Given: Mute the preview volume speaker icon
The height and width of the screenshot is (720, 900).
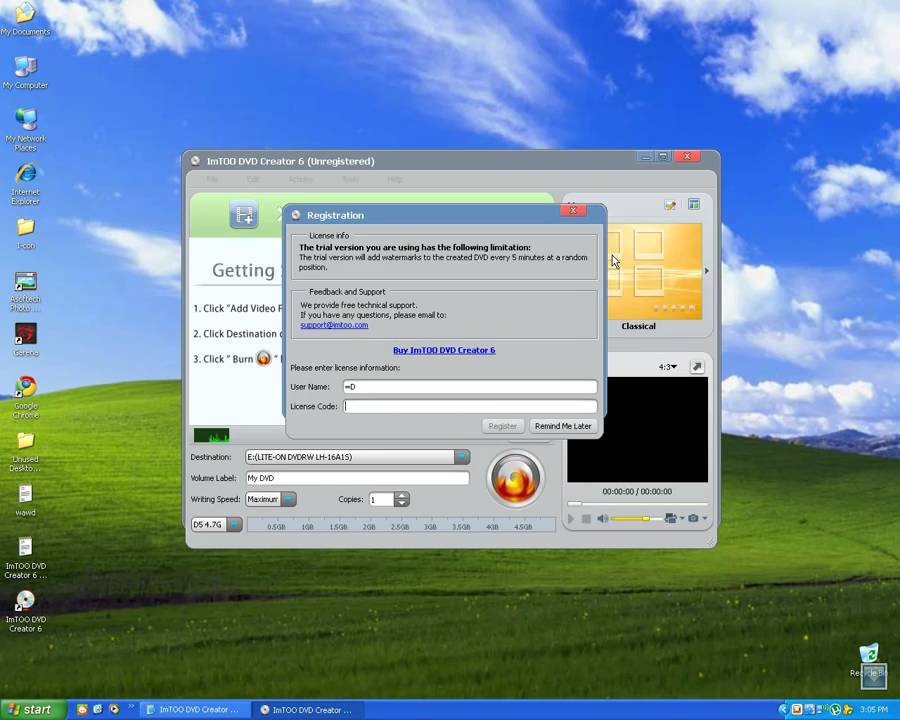Looking at the screenshot, I should (602, 518).
